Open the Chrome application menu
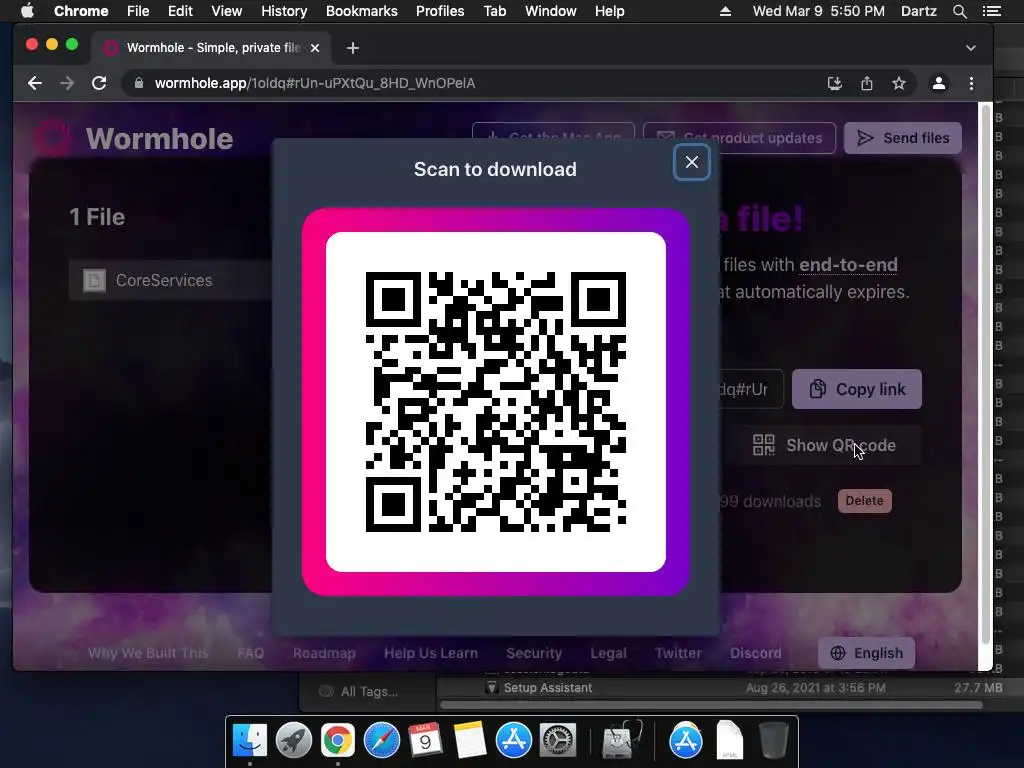 click(81, 11)
